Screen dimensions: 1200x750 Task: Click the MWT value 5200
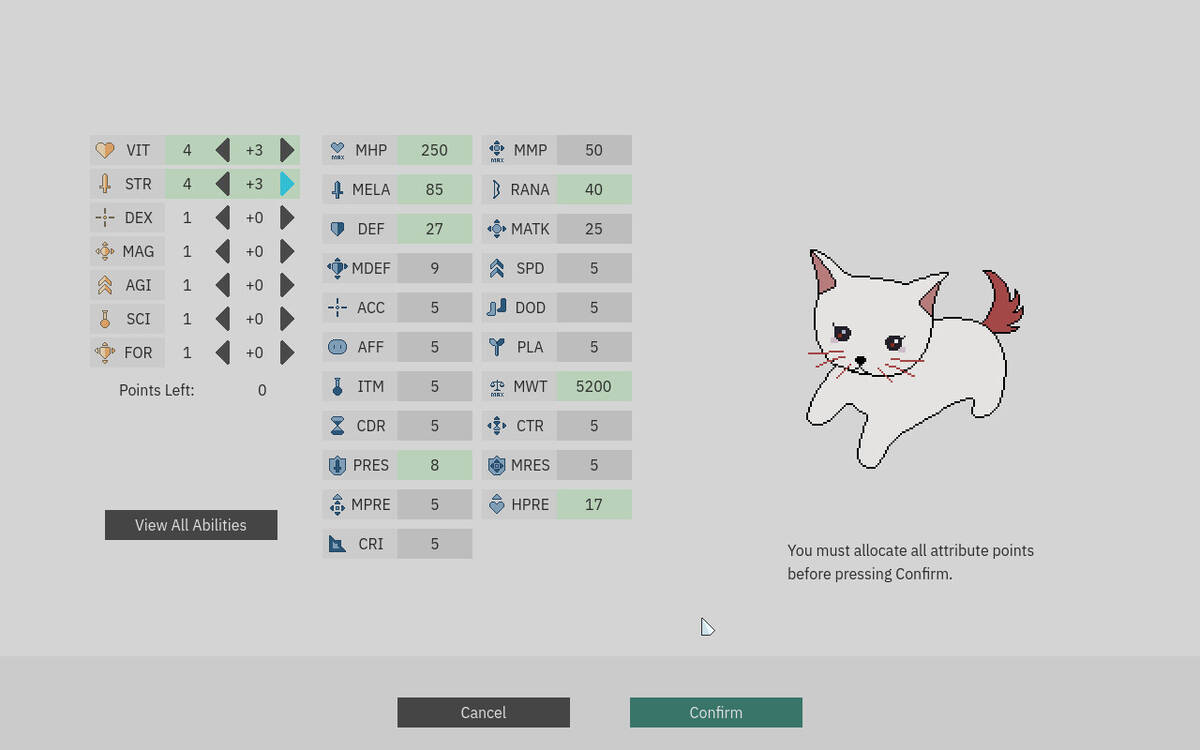pyautogui.click(x=594, y=386)
